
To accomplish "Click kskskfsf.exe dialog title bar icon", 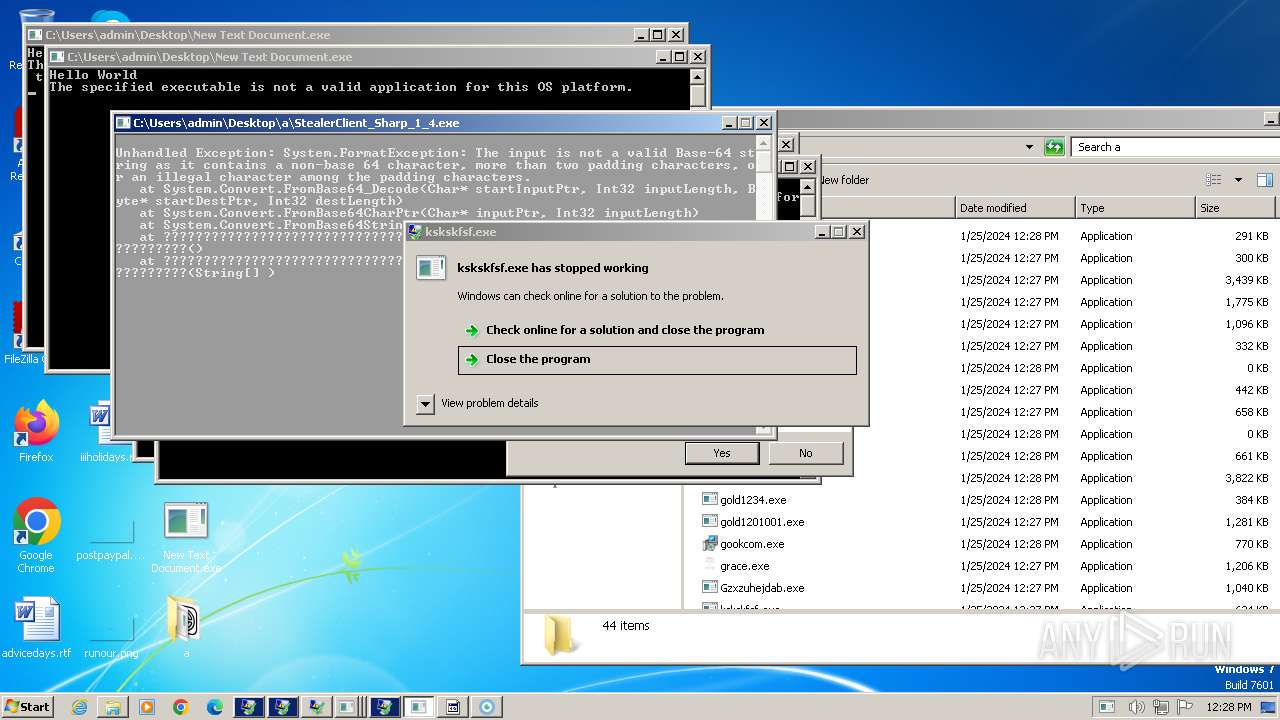I will coord(415,232).
